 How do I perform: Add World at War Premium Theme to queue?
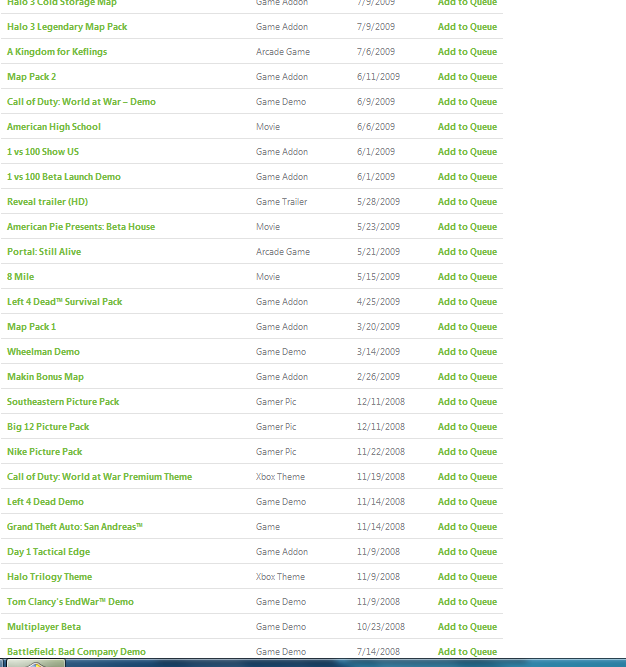[467, 477]
